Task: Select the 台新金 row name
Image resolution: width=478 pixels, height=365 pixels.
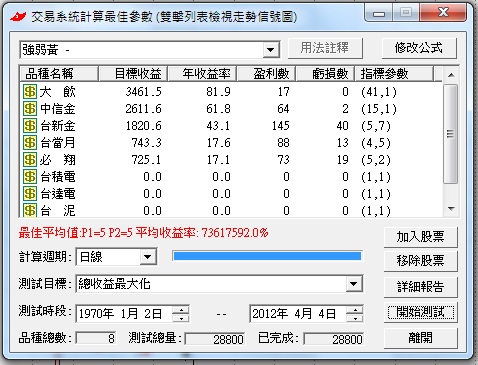Action: [58, 126]
